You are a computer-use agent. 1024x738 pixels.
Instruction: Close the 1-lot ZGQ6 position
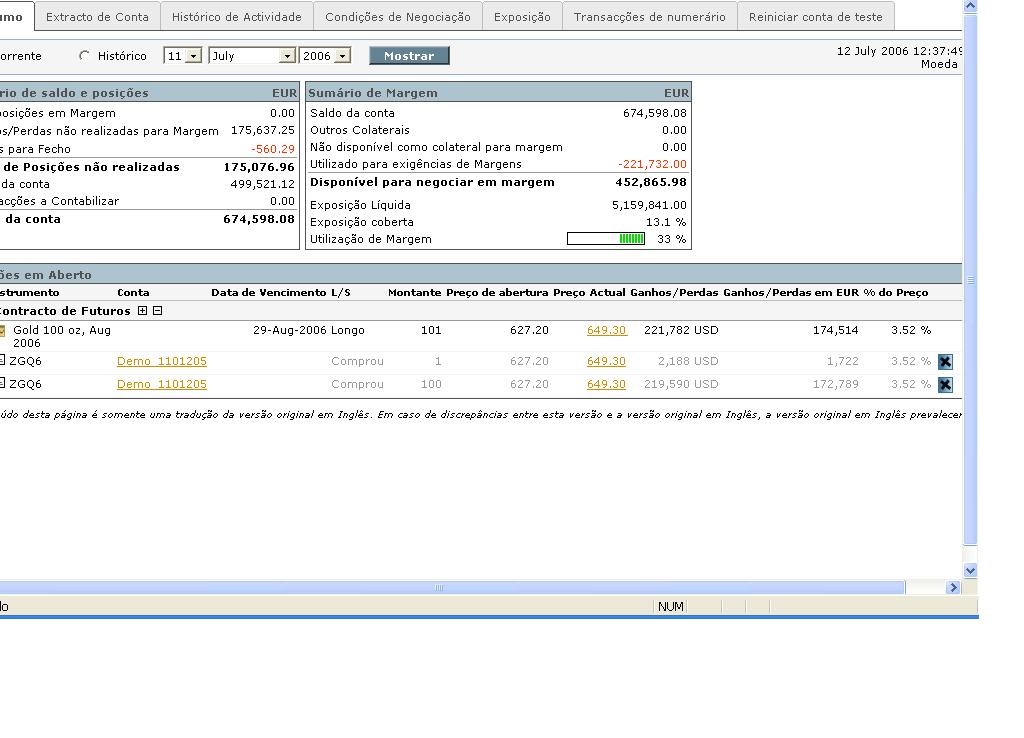(945, 362)
